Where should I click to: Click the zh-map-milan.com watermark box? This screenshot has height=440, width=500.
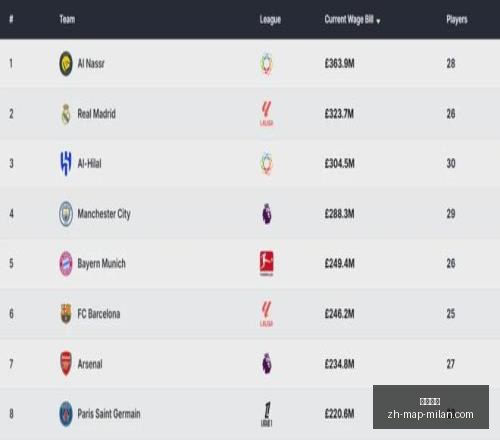431,407
